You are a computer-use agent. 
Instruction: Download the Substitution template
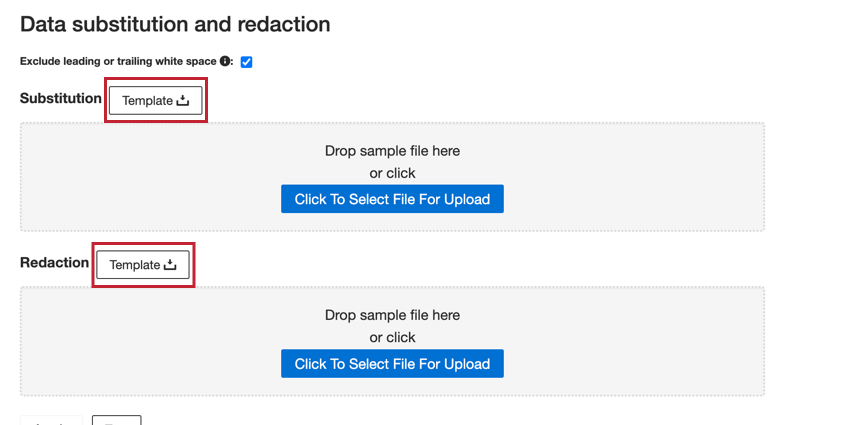click(155, 101)
